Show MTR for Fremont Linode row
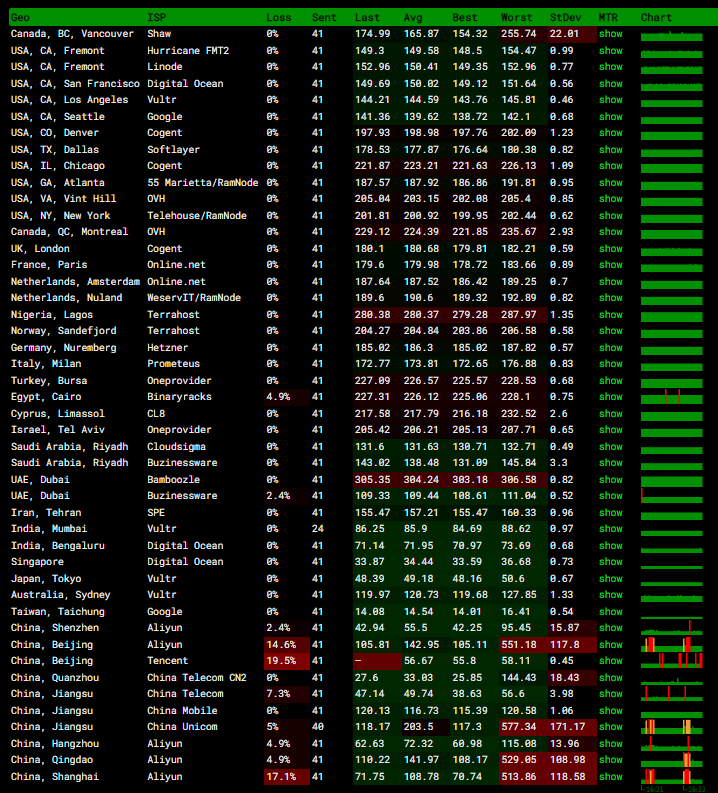The height and width of the screenshot is (793, 718). 610,67
